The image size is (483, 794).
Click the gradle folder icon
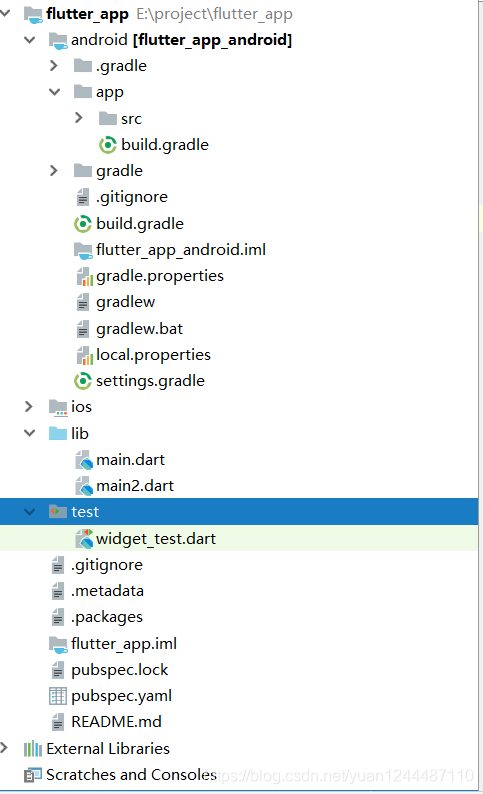[x=83, y=171]
